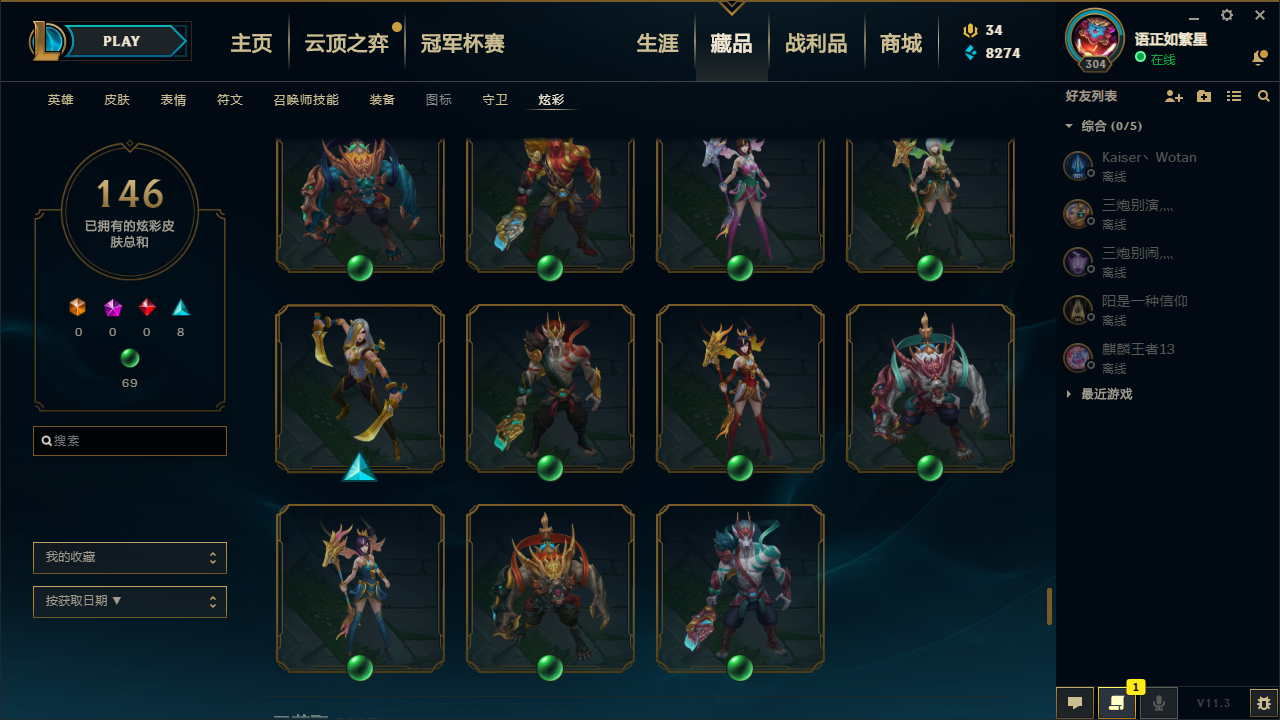Collapse the 综合 (0/5) friend group
Screen dimensions: 1280x720
[1069, 126]
